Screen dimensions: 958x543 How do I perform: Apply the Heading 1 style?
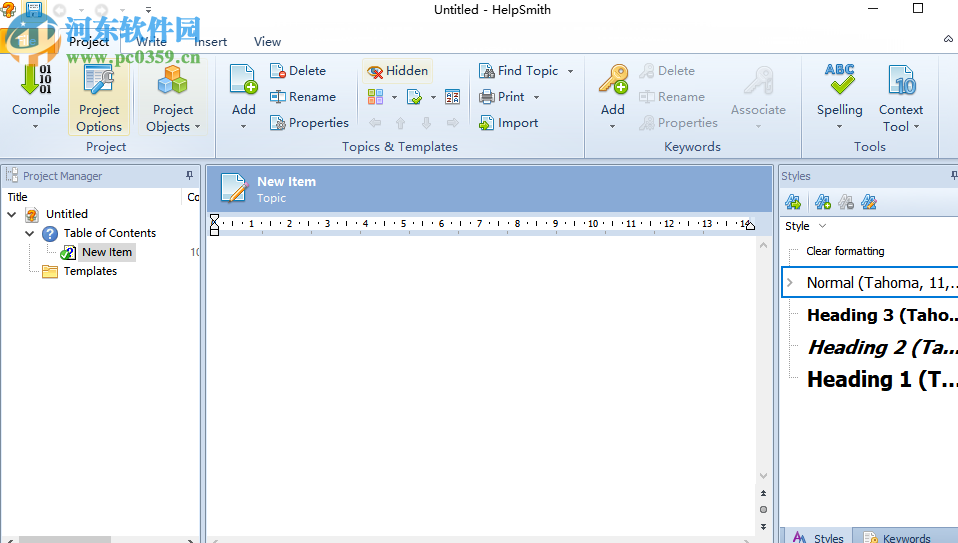pyautogui.click(x=882, y=379)
